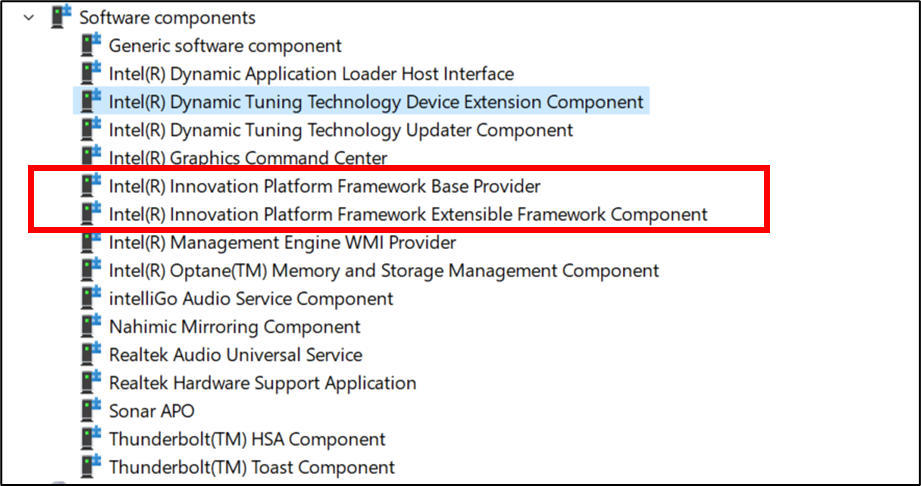Select Intel(R) Optane(TM) Memory and Storage Management Component
Screen dimensions: 921x486
[383, 270]
